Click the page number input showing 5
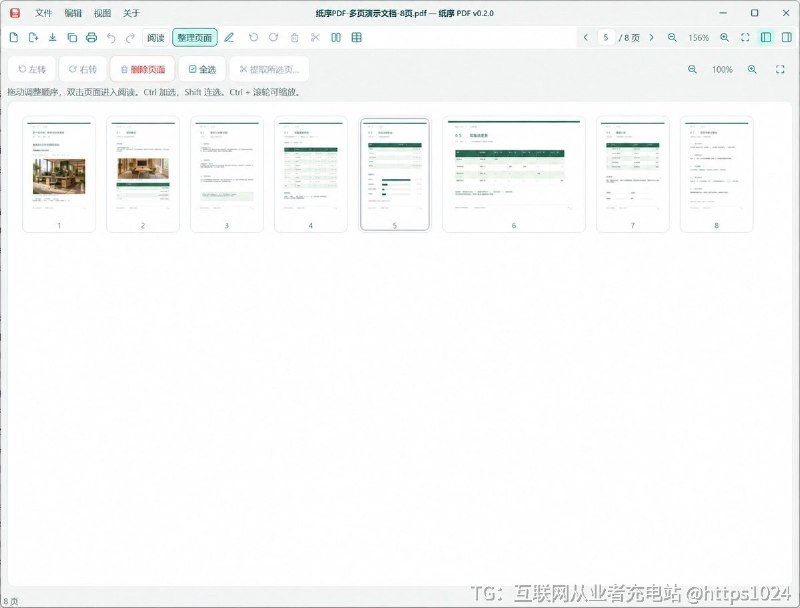This screenshot has height=608, width=800. (606, 37)
